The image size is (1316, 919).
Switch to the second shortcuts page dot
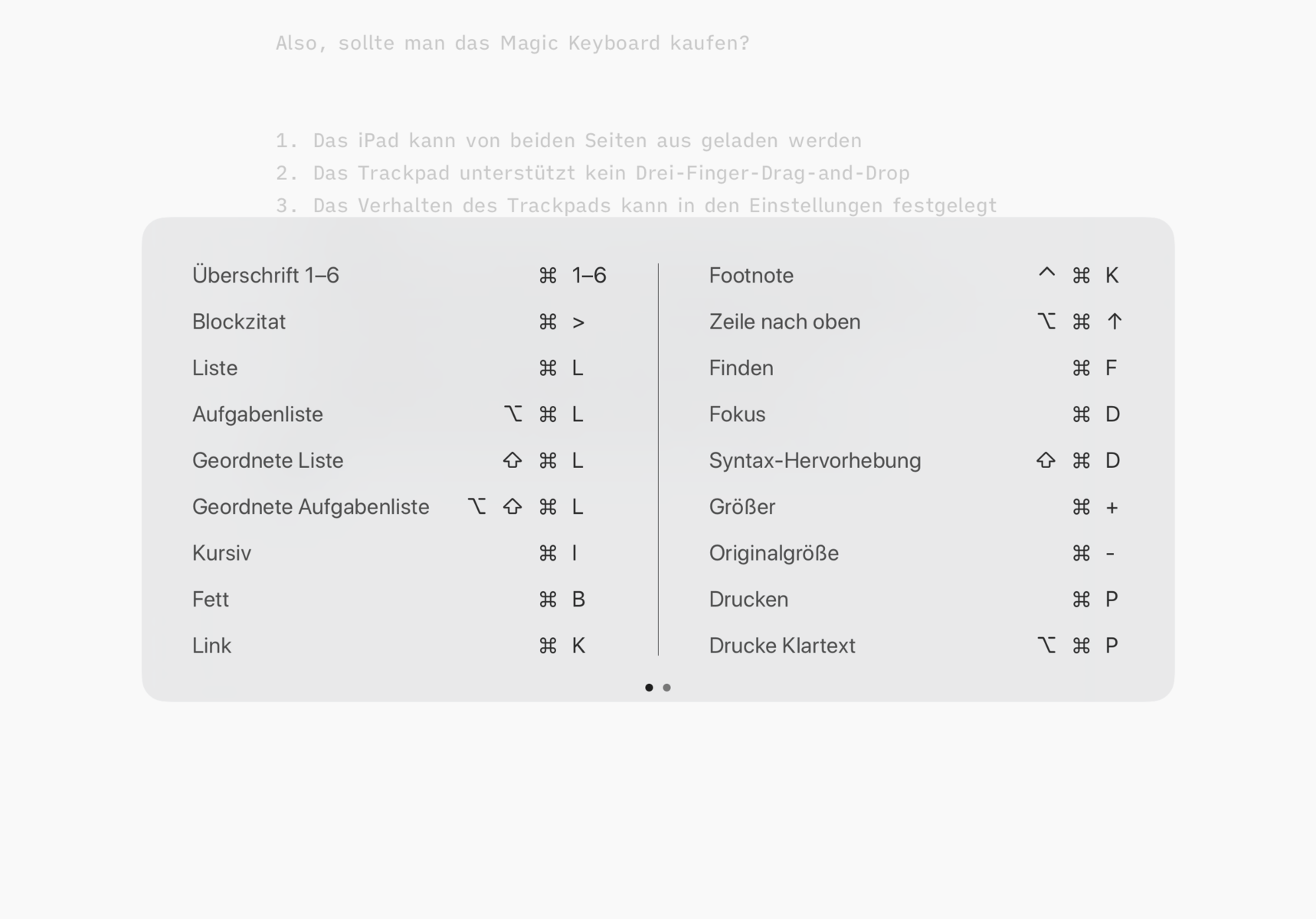pyautogui.click(x=667, y=688)
